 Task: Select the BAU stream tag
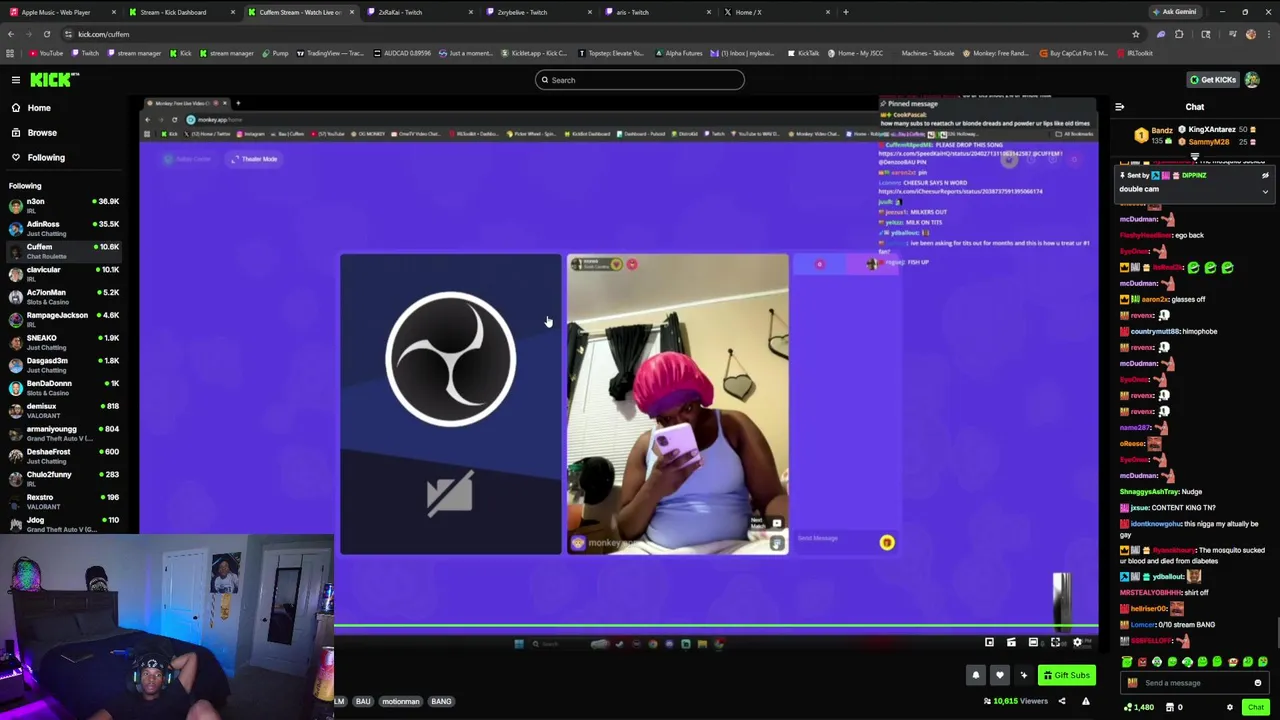[x=363, y=701]
